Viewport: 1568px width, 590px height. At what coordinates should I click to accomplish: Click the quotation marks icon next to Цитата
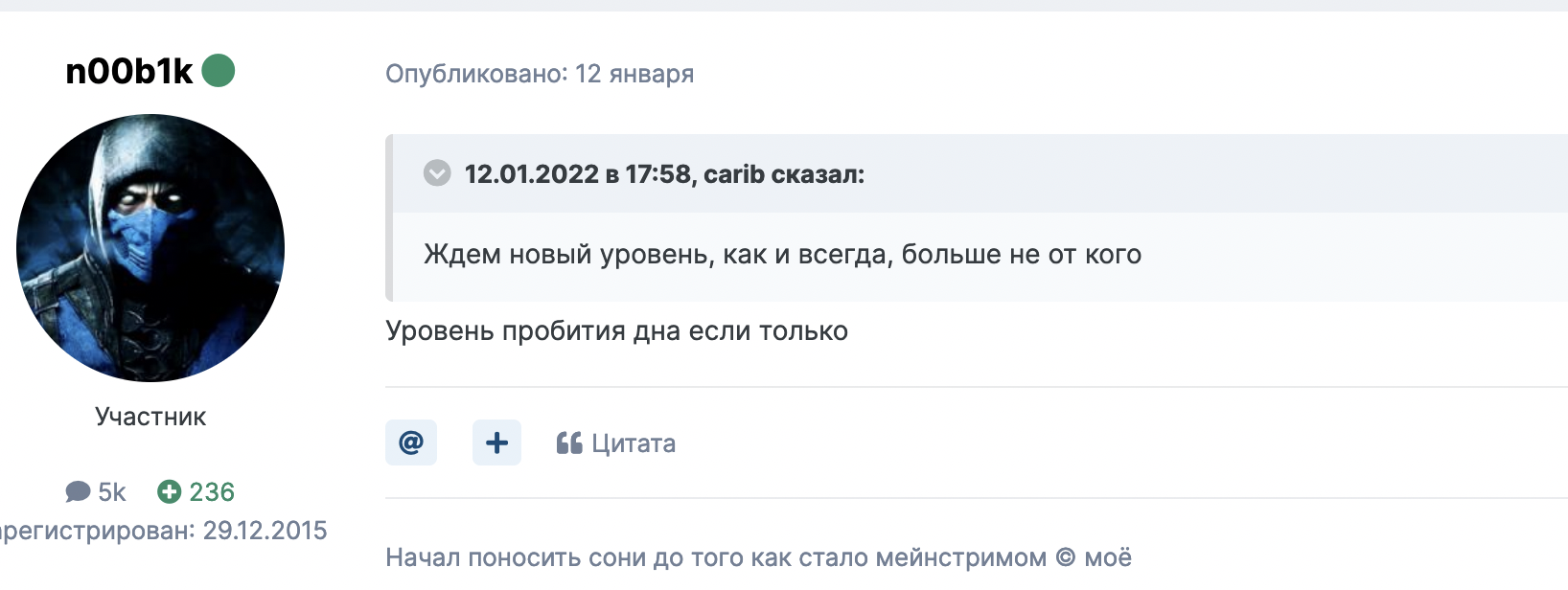569,443
